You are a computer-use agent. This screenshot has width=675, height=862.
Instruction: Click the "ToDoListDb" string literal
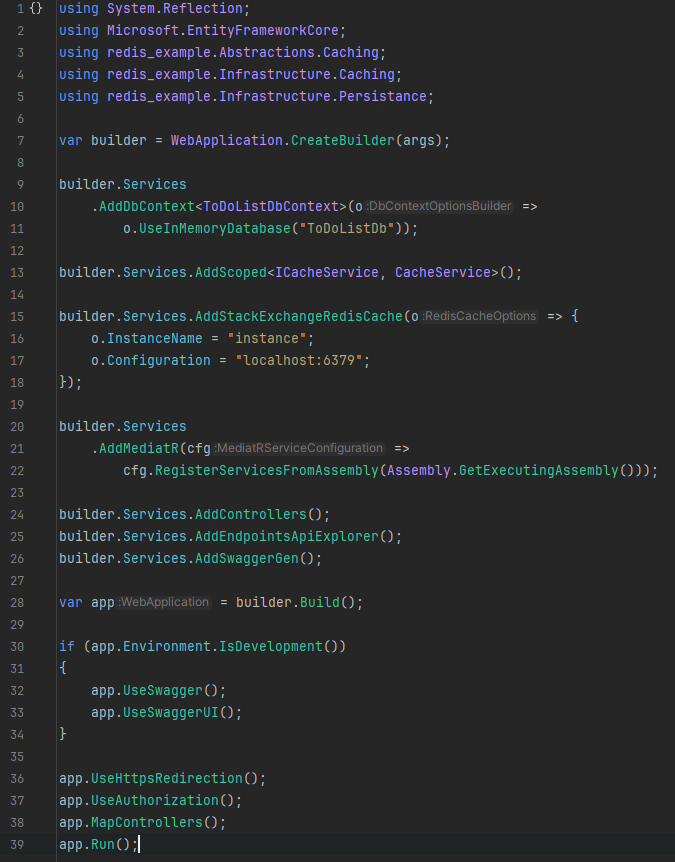[347, 228]
